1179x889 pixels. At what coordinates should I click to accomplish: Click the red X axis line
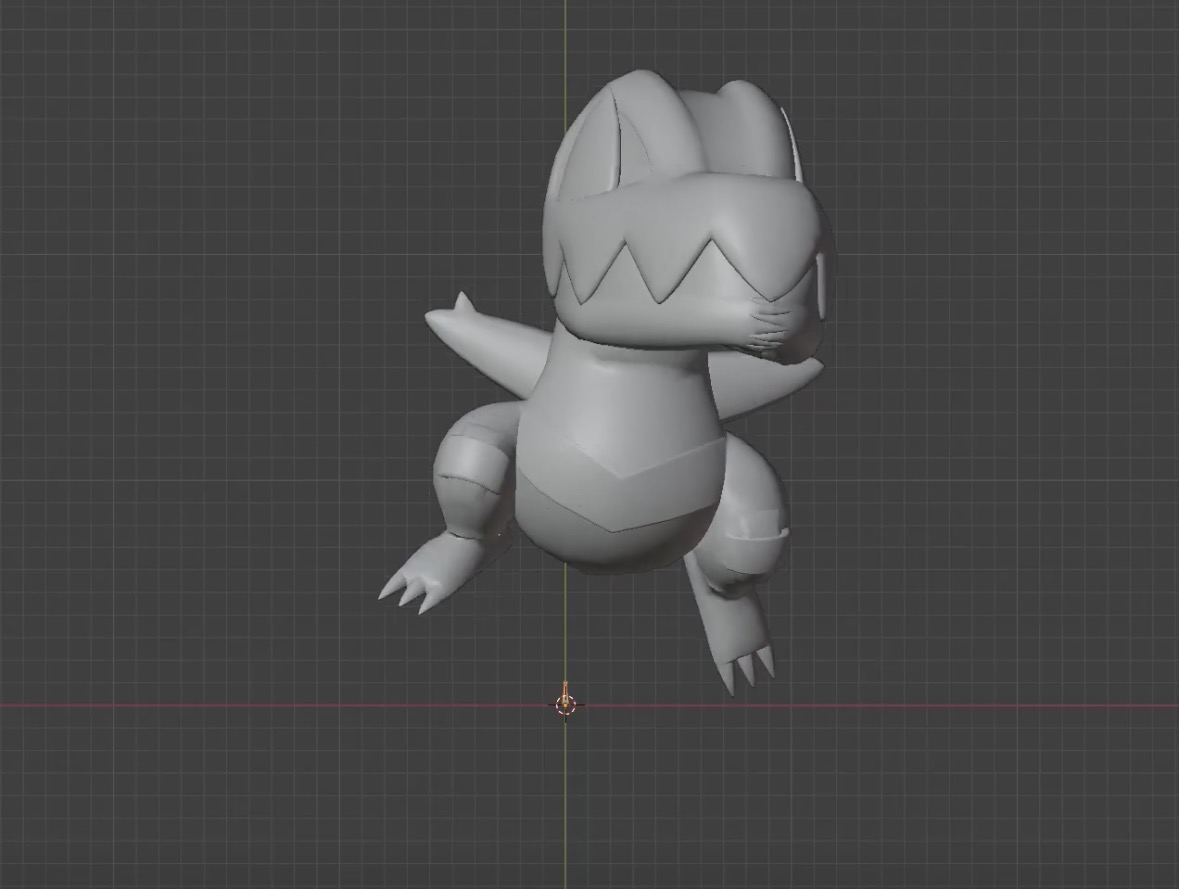[900, 706]
